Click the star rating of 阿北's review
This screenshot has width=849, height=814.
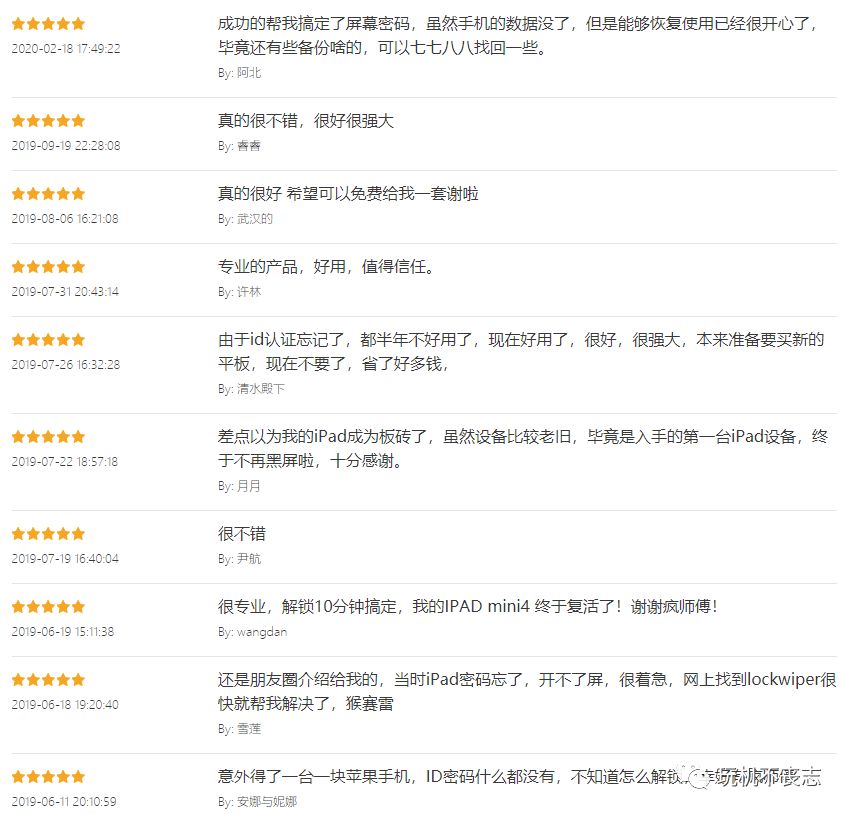(x=48, y=24)
